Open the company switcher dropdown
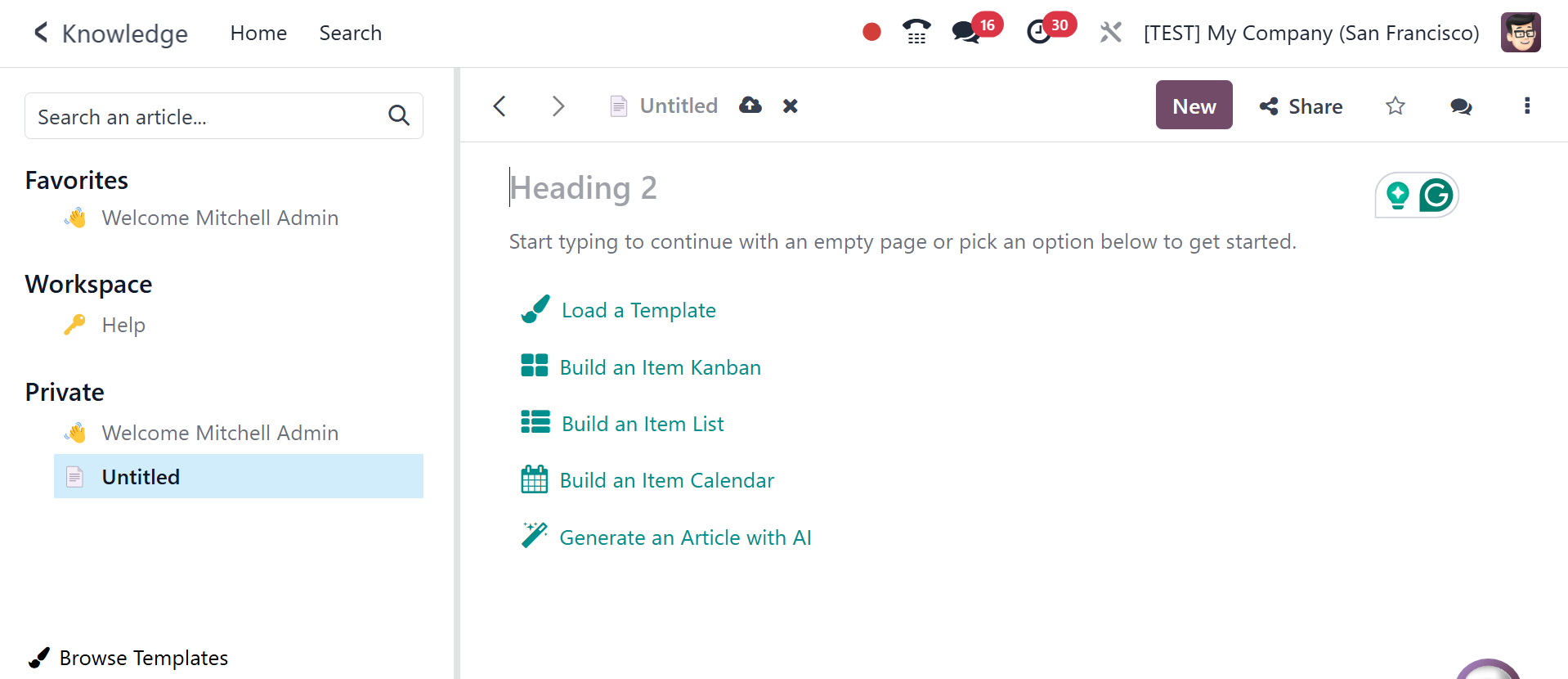The height and width of the screenshot is (679, 1568). tap(1310, 33)
